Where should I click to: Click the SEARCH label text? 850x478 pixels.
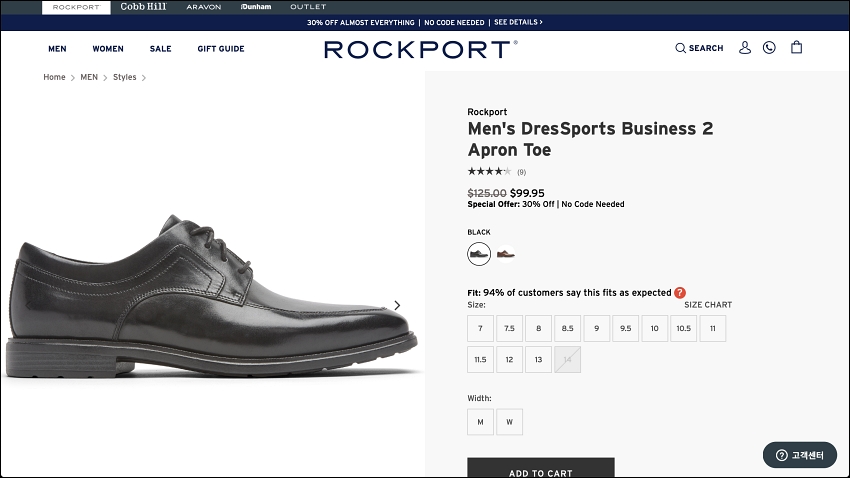(706, 48)
